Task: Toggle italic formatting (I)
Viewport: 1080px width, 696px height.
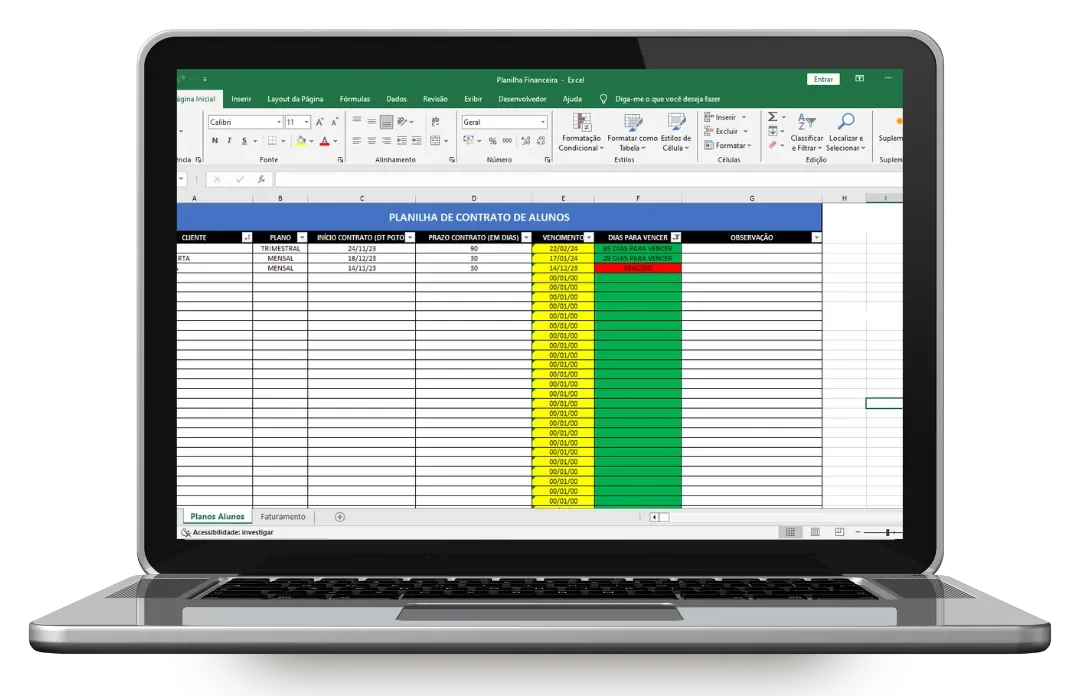Action: pos(229,141)
